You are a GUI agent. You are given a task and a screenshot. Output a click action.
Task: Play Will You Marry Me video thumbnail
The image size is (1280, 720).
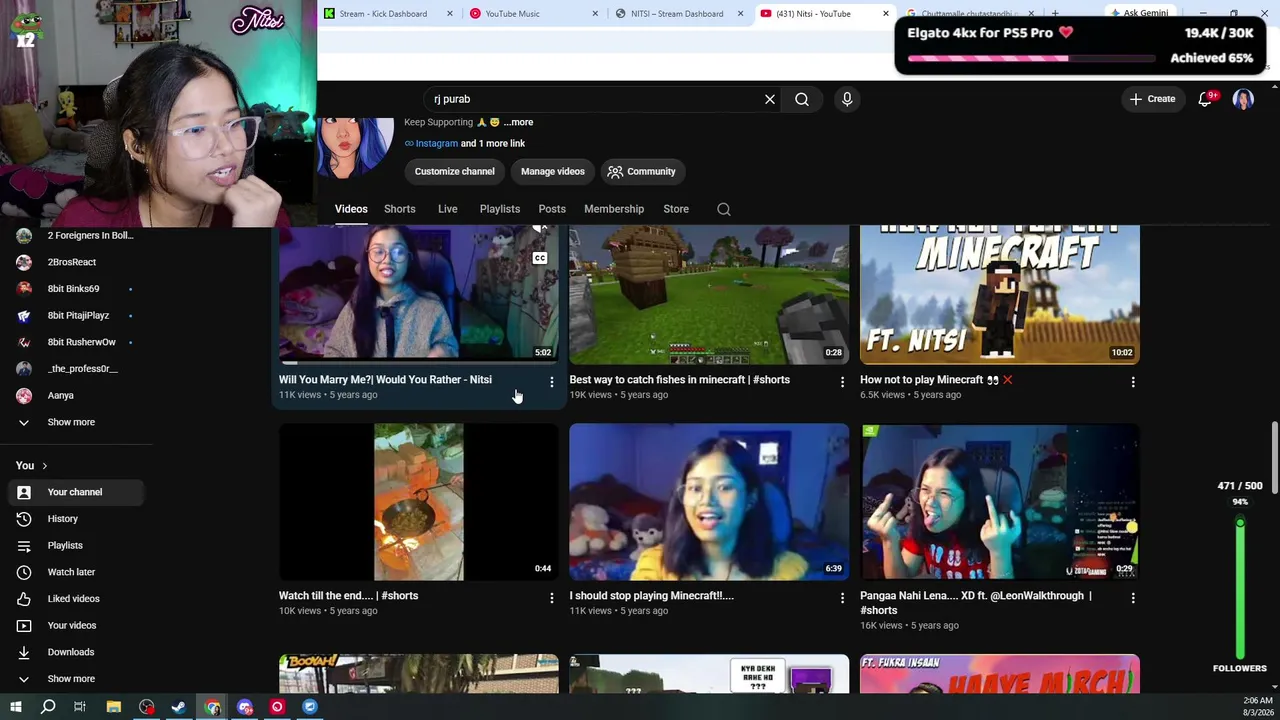point(419,294)
